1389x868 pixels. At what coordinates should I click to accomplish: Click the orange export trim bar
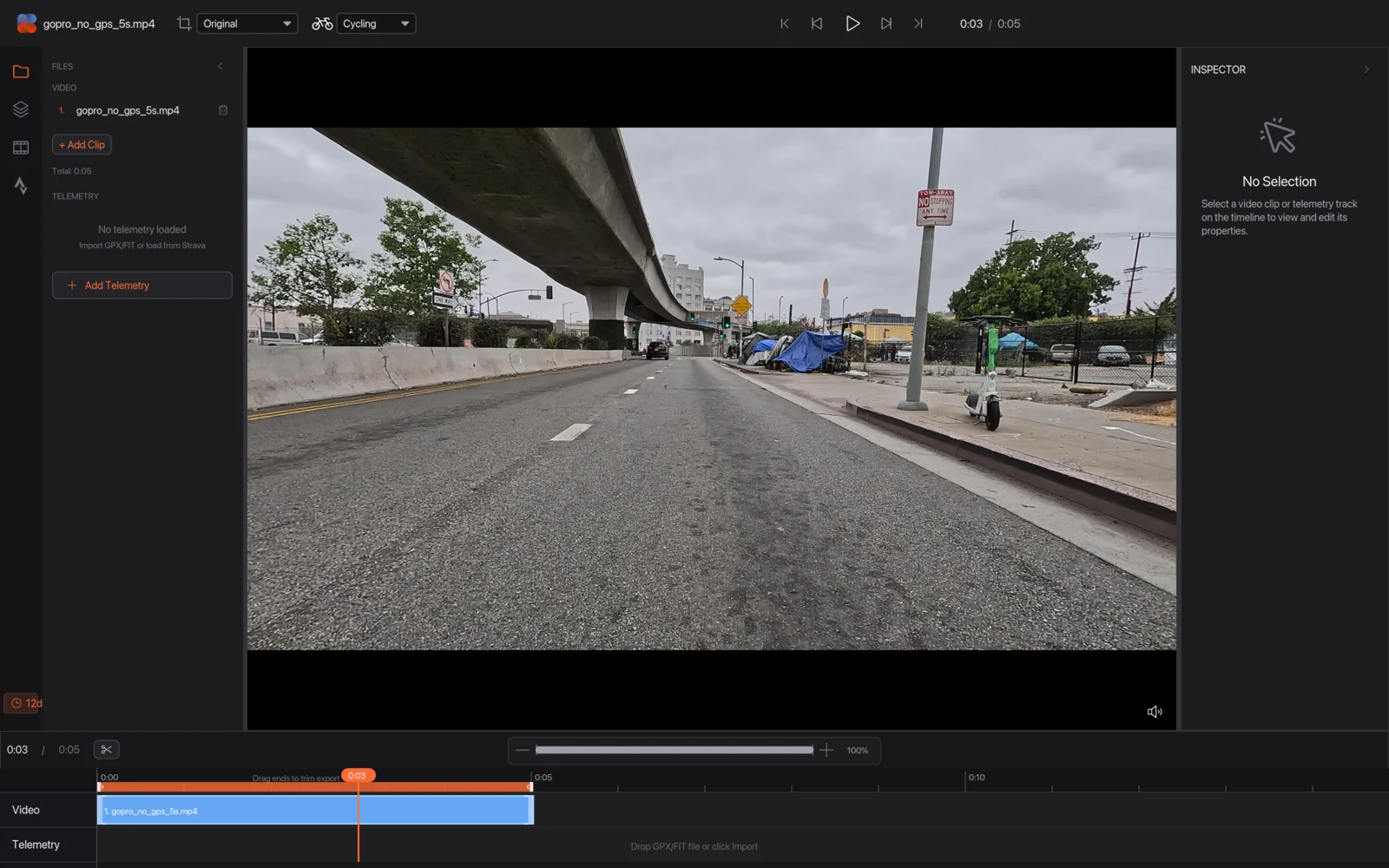[x=315, y=787]
